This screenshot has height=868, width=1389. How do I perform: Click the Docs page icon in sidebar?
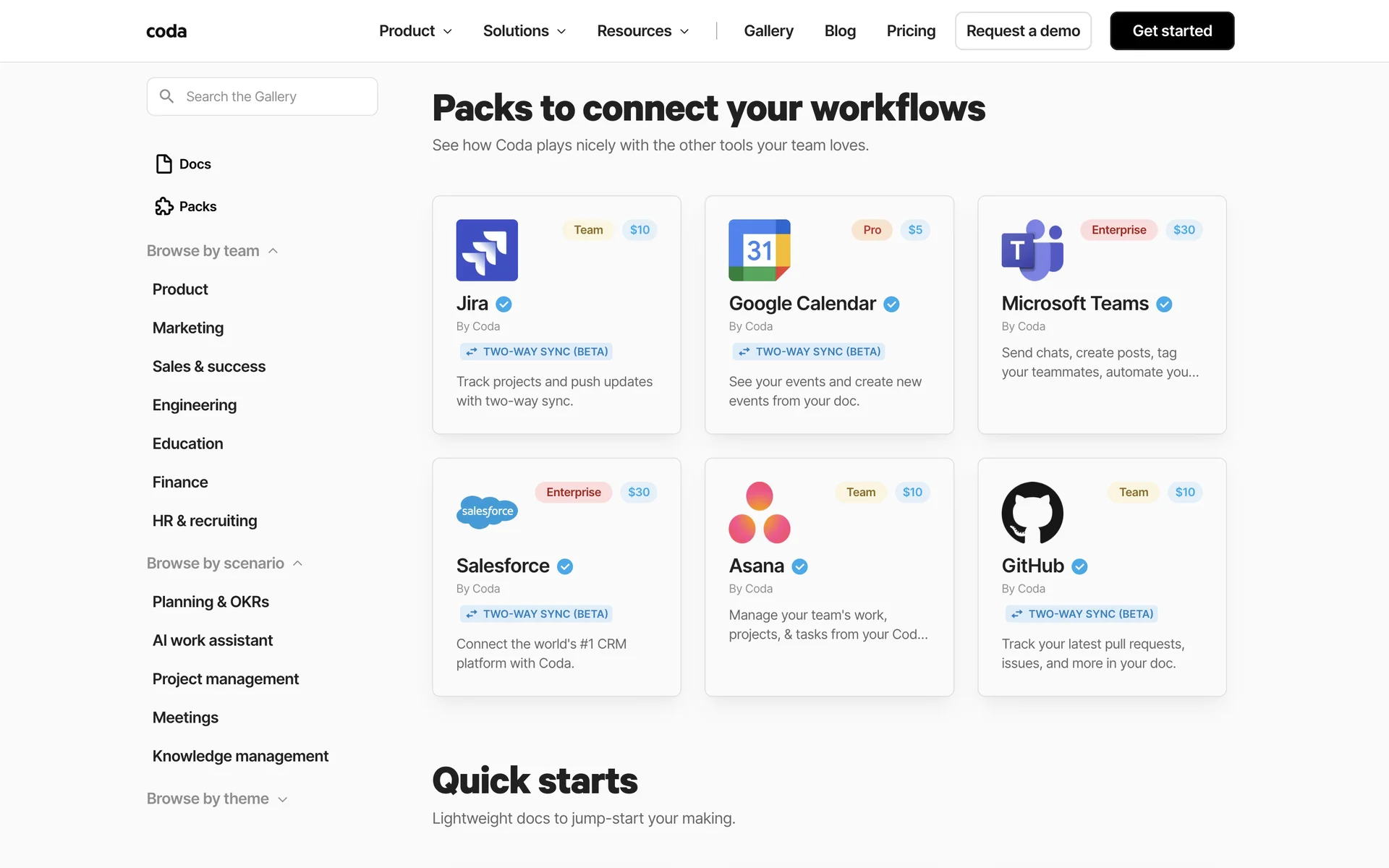point(163,164)
